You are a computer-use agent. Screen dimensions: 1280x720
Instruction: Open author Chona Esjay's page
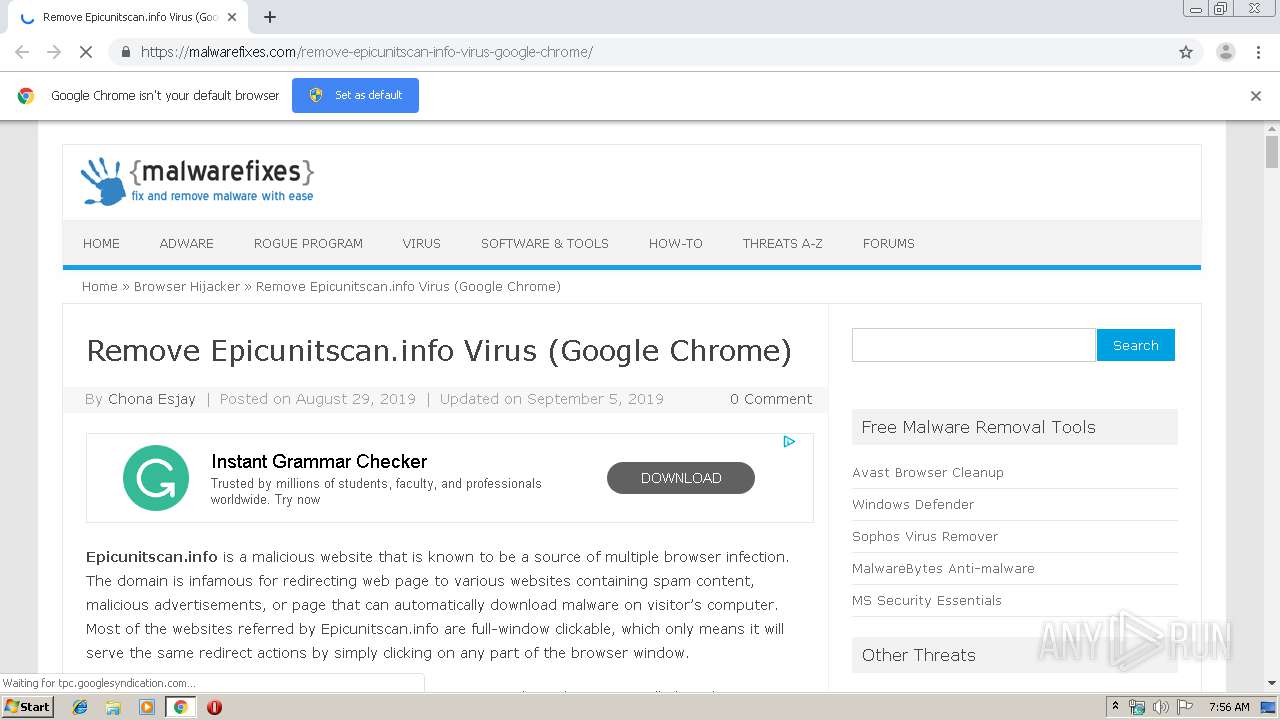tap(152, 399)
